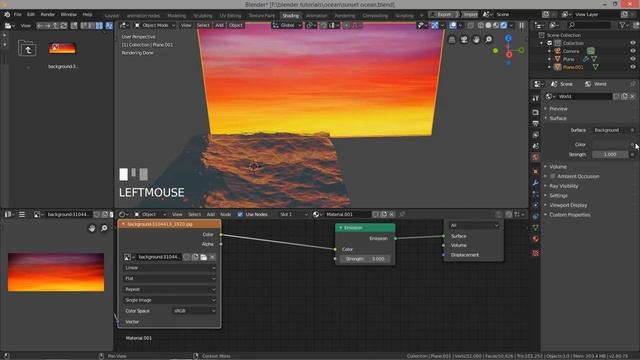The image size is (640, 360).
Task: Select rendered viewport shading mode icon
Action: click(503, 25)
